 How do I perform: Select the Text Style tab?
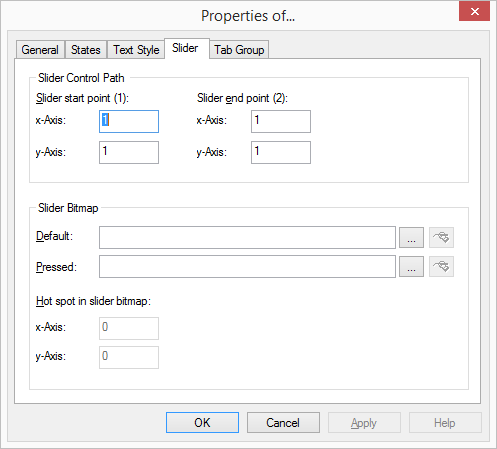click(x=136, y=50)
